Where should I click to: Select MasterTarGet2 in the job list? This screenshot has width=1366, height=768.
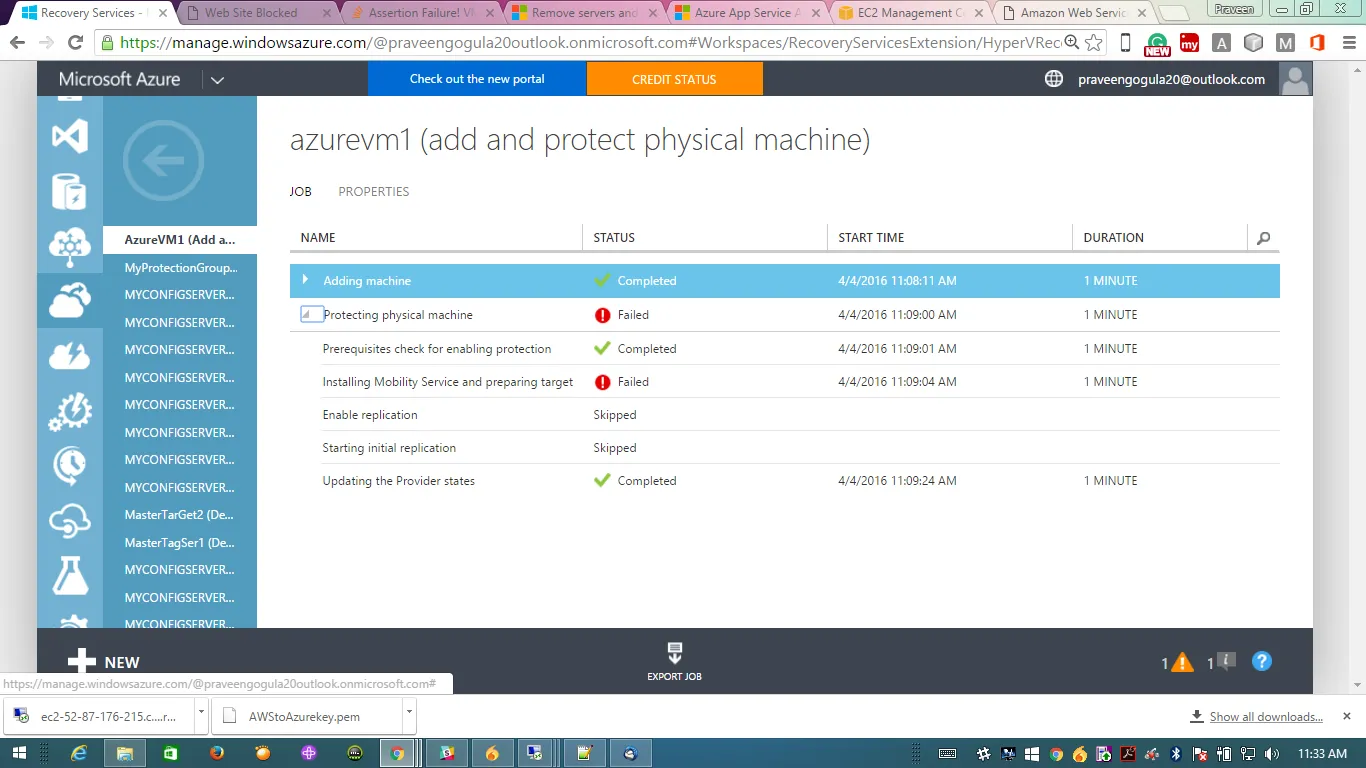[180, 515]
